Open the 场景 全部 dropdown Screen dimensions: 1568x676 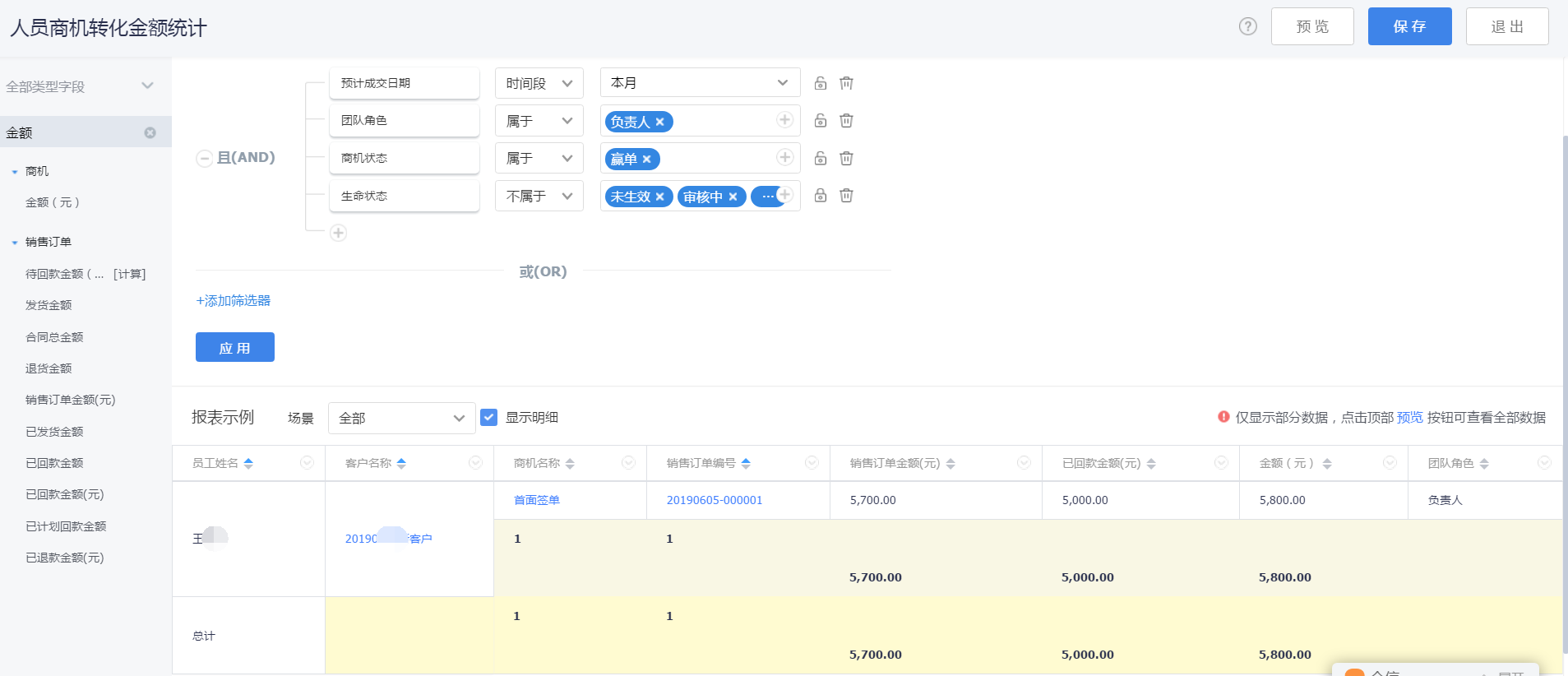(402, 418)
